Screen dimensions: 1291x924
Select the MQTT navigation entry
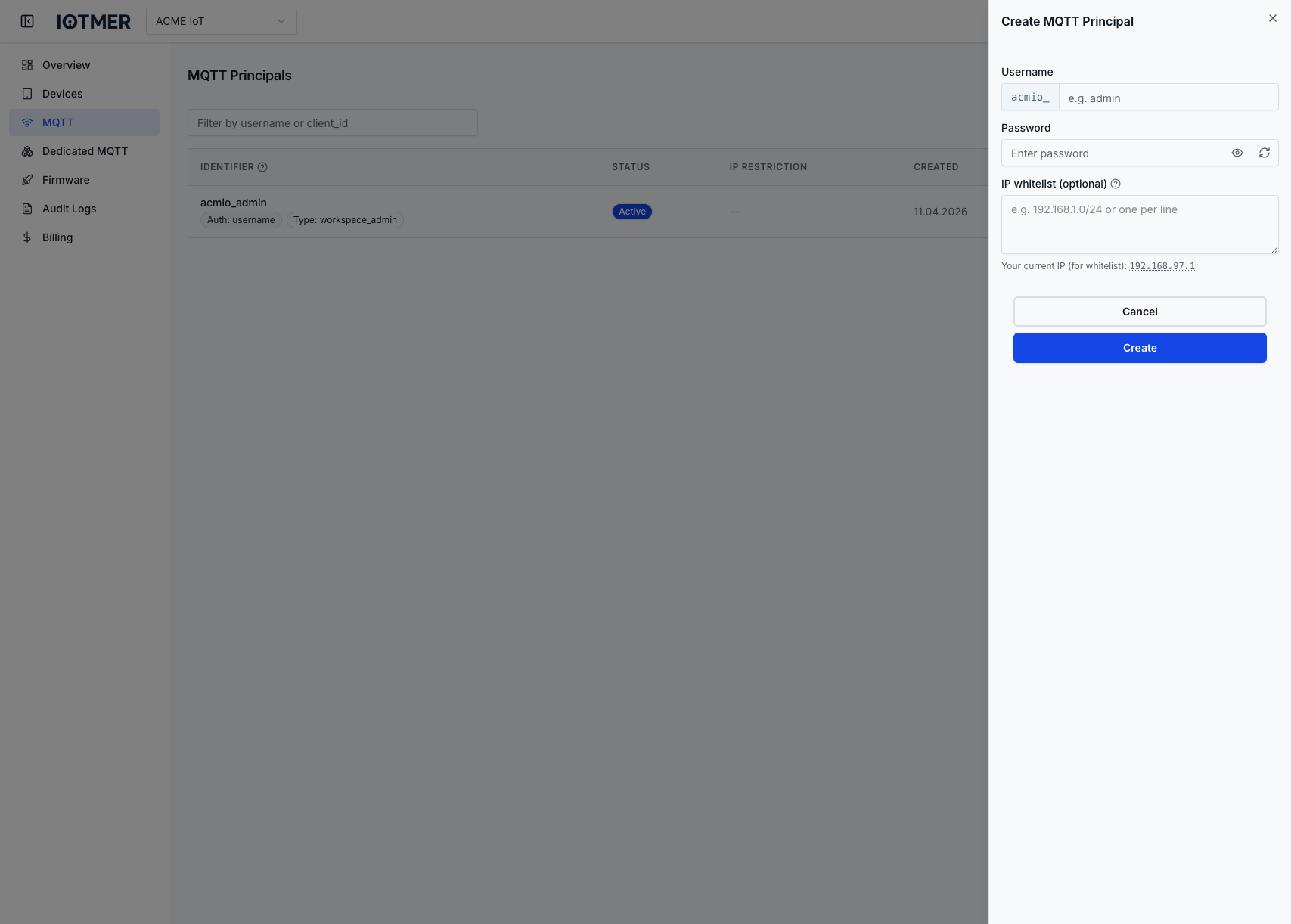click(58, 122)
